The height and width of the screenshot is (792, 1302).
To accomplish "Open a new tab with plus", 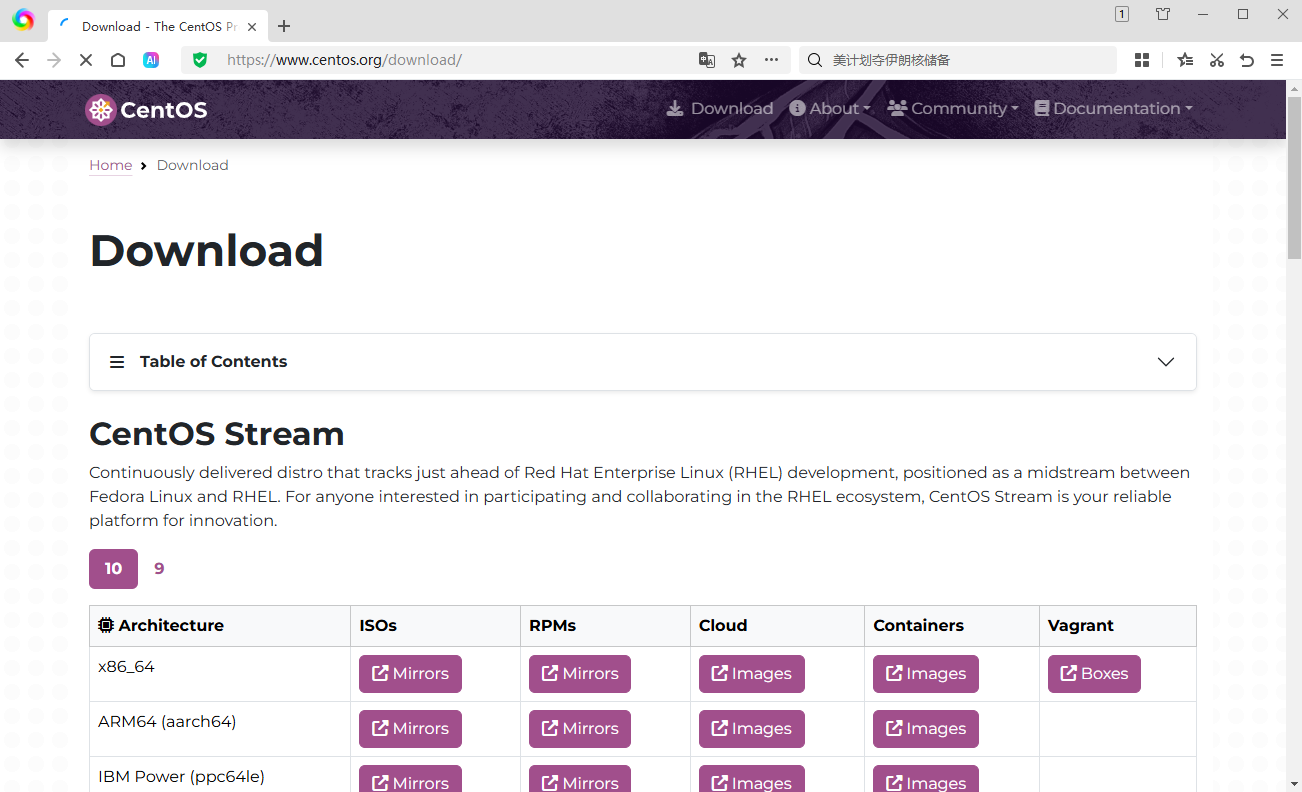I will click(284, 26).
